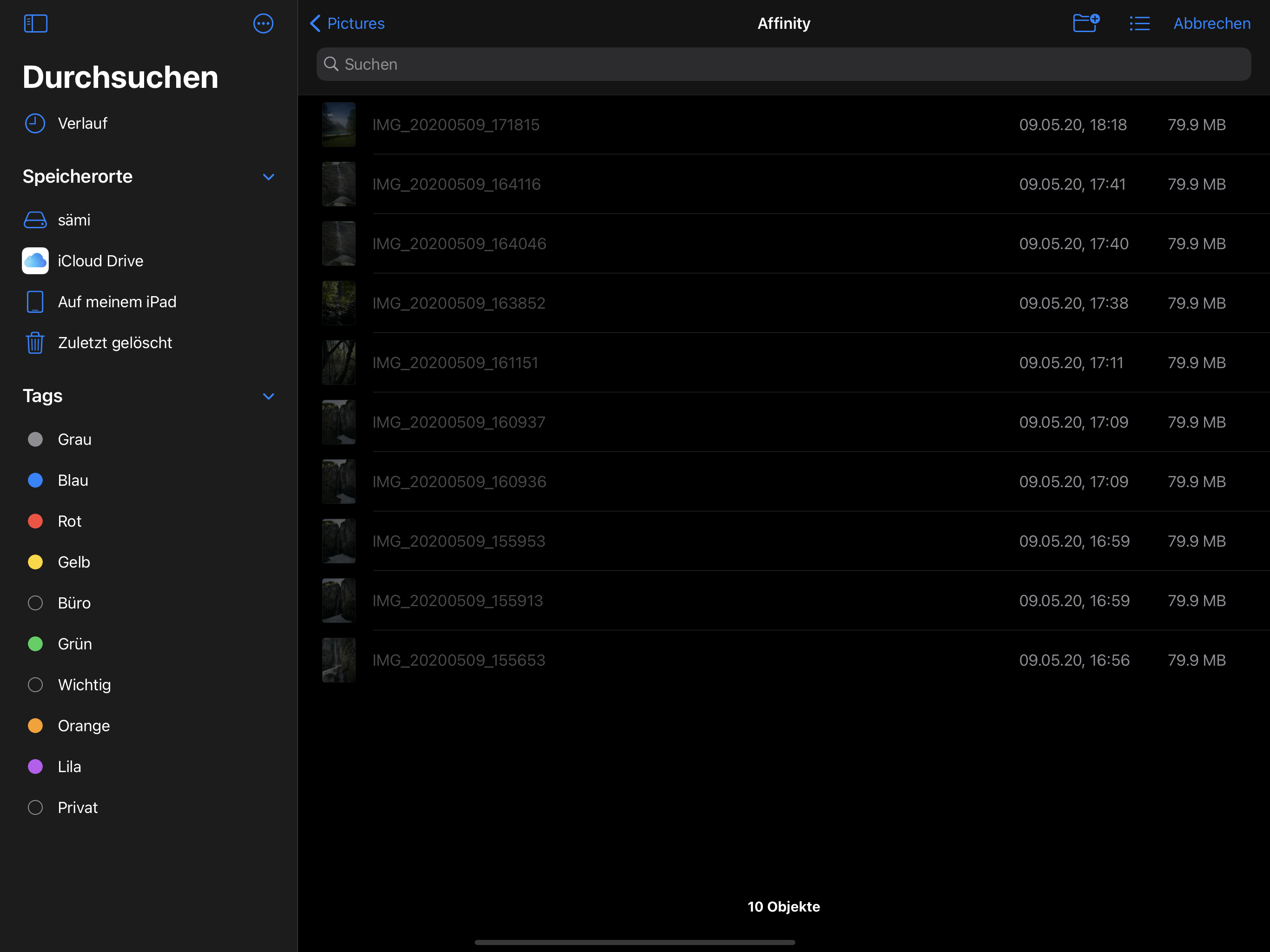Viewport: 1270px width, 952px height.
Task: Open Verlauf recent items
Action: coord(149,124)
